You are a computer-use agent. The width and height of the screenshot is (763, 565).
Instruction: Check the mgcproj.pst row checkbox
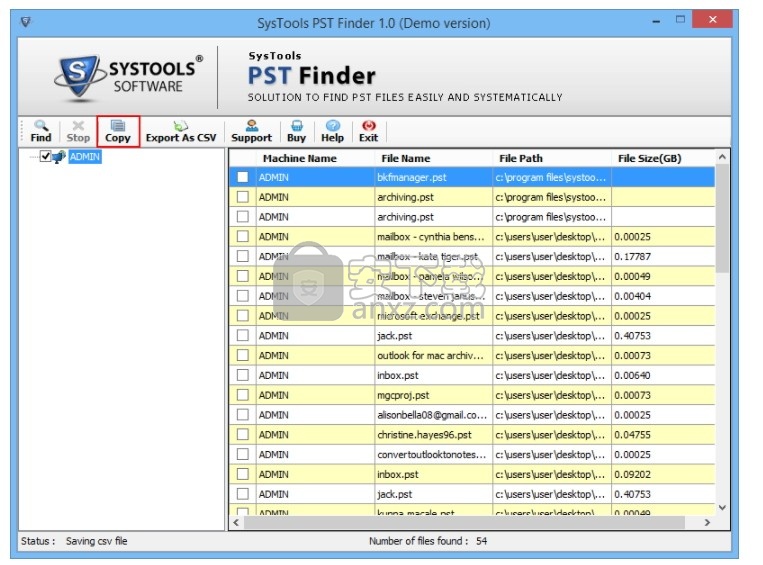[242, 395]
